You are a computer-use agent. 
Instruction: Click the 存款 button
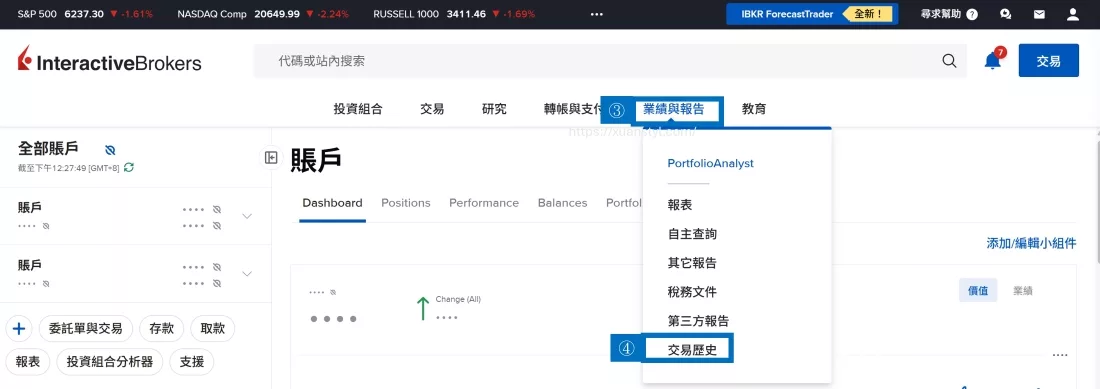(161, 328)
